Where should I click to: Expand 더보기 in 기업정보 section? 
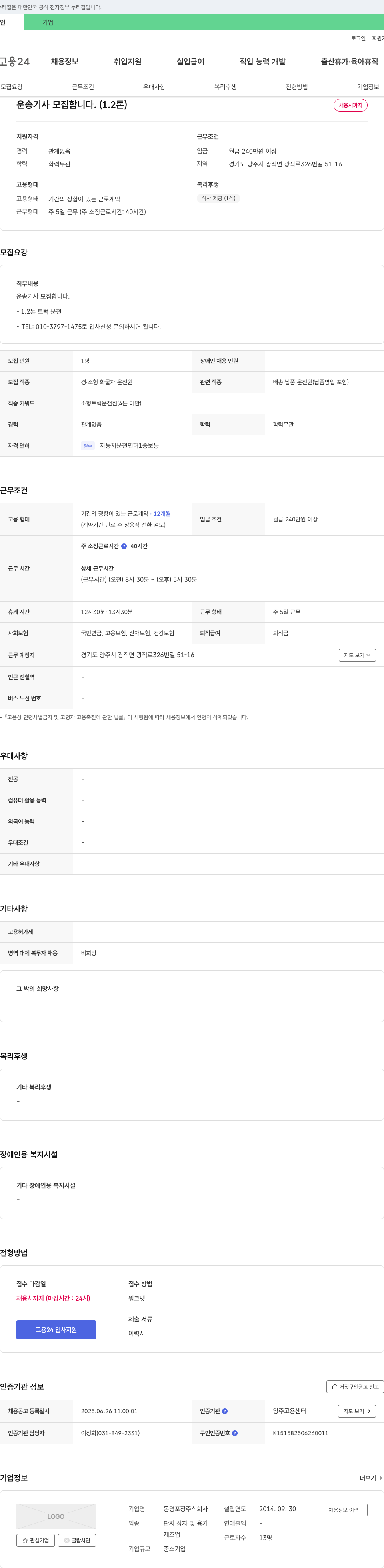(x=371, y=1478)
